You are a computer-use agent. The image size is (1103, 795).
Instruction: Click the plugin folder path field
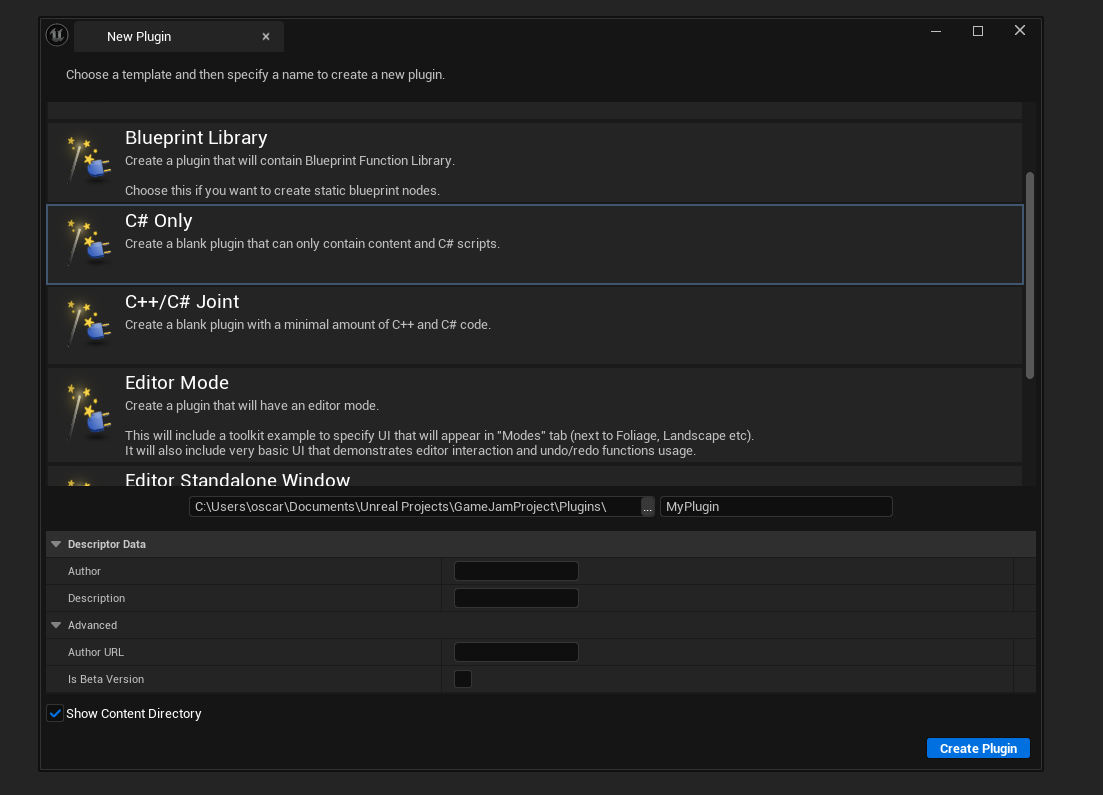coord(414,507)
